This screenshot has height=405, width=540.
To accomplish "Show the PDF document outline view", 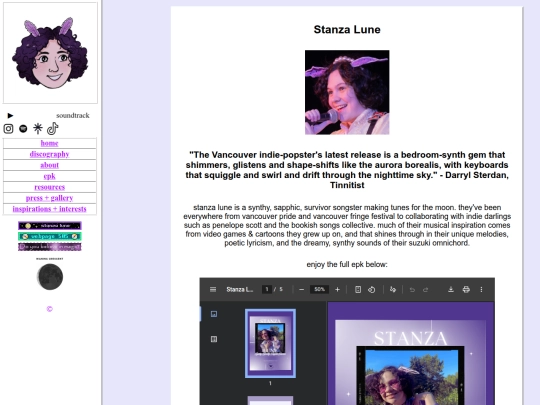I will tap(214, 339).
